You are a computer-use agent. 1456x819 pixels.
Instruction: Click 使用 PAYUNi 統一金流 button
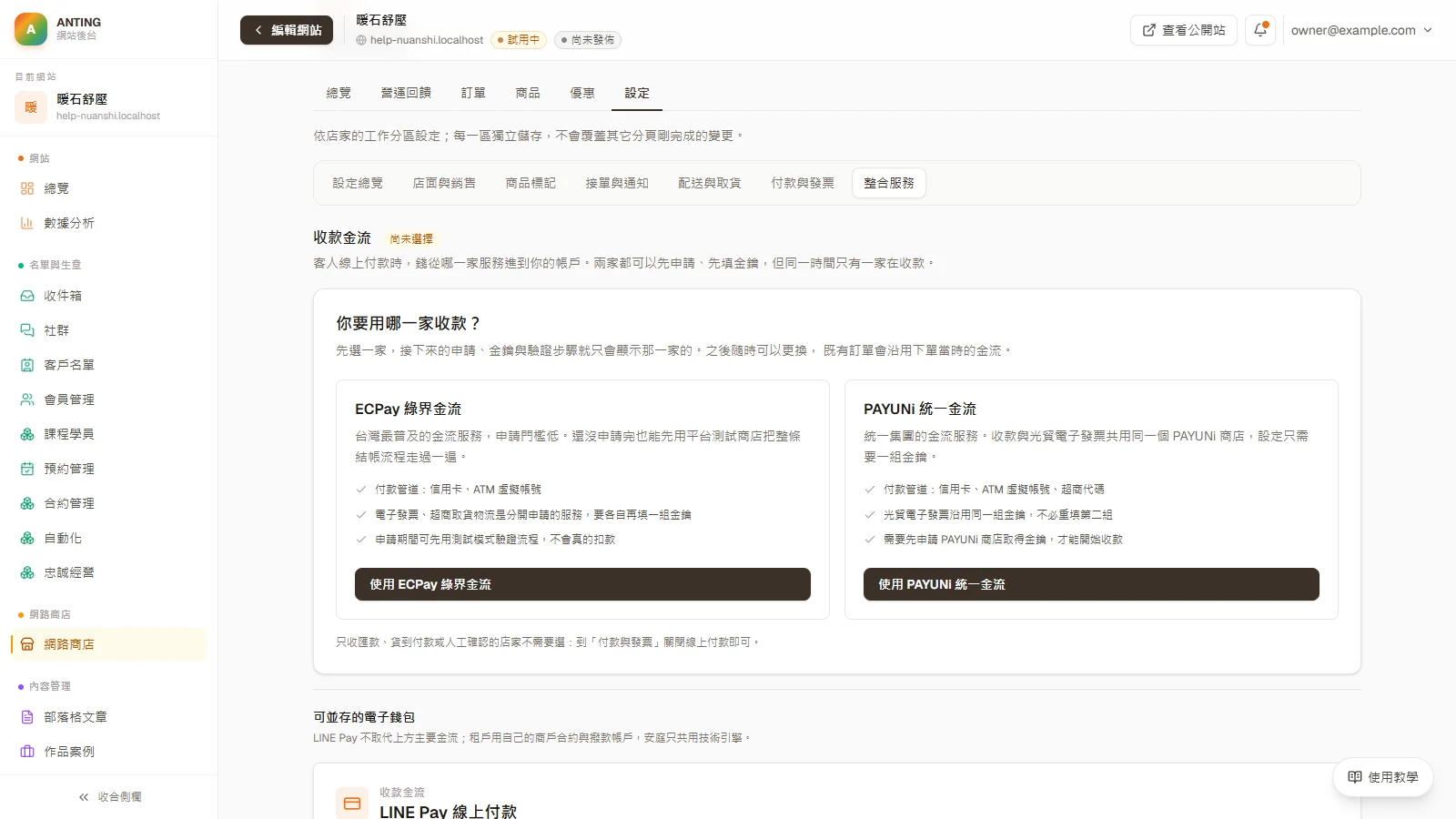tap(1091, 584)
